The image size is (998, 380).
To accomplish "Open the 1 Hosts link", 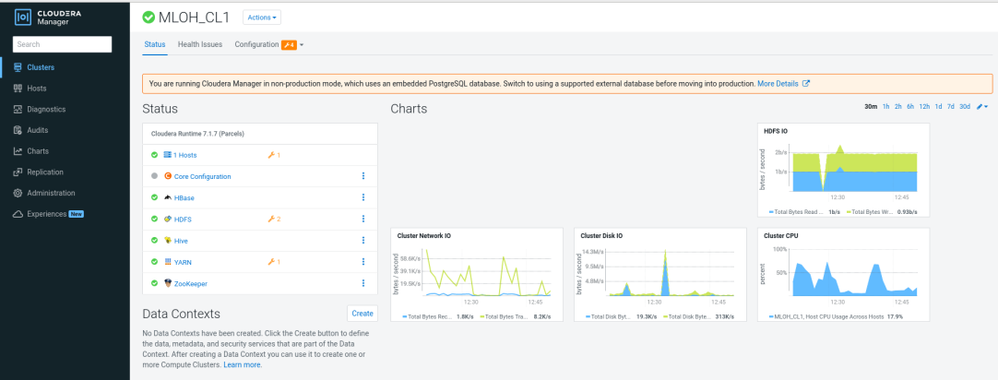I will click(x=185, y=155).
